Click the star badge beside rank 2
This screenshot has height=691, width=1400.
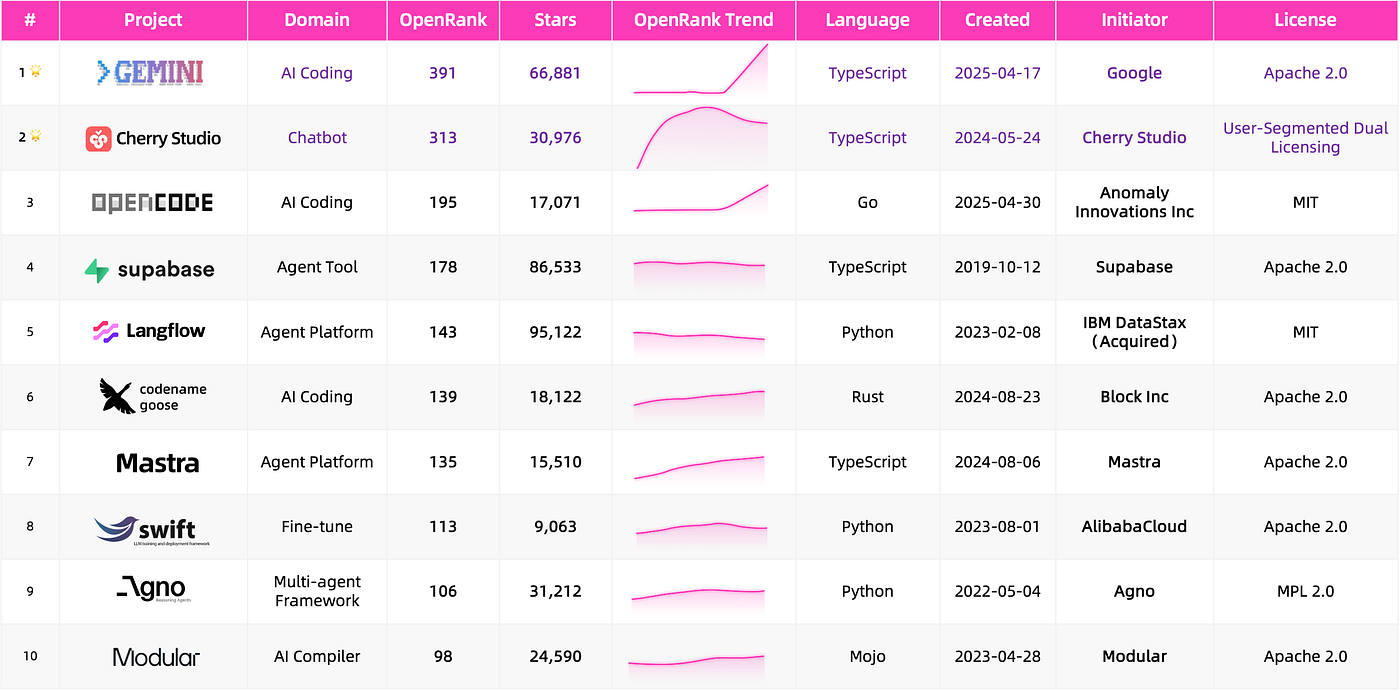point(36,137)
